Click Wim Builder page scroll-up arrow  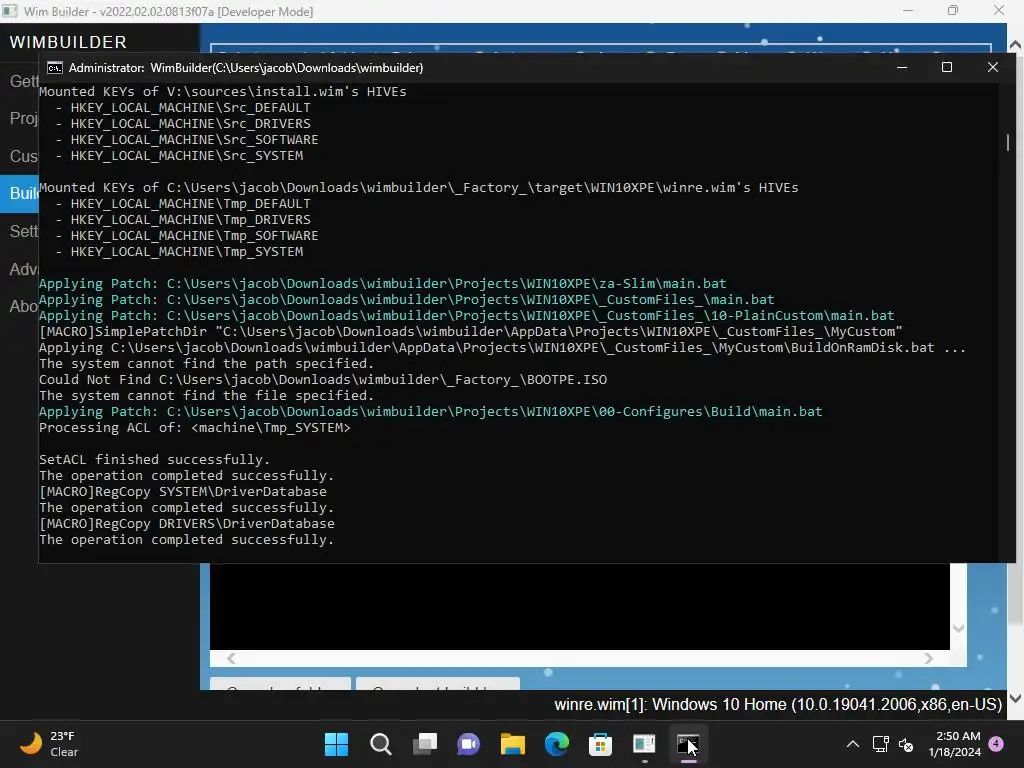(1015, 45)
